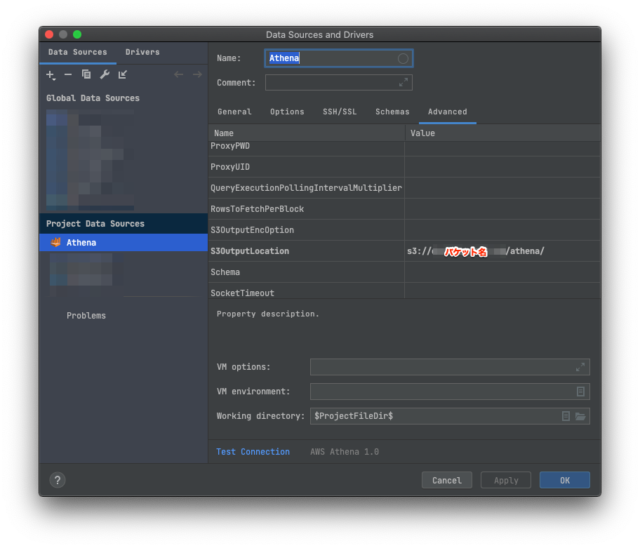Browse folder for Working directory
Screen dimensions: 640x548
580,416
